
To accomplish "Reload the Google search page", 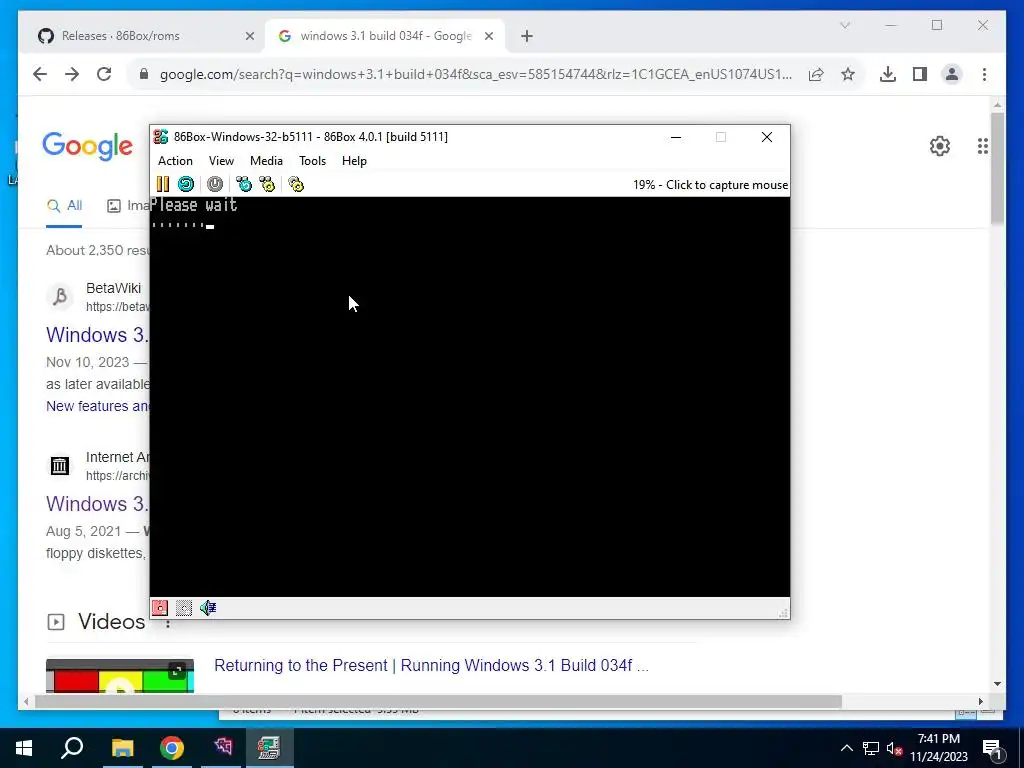I will pyautogui.click(x=104, y=74).
